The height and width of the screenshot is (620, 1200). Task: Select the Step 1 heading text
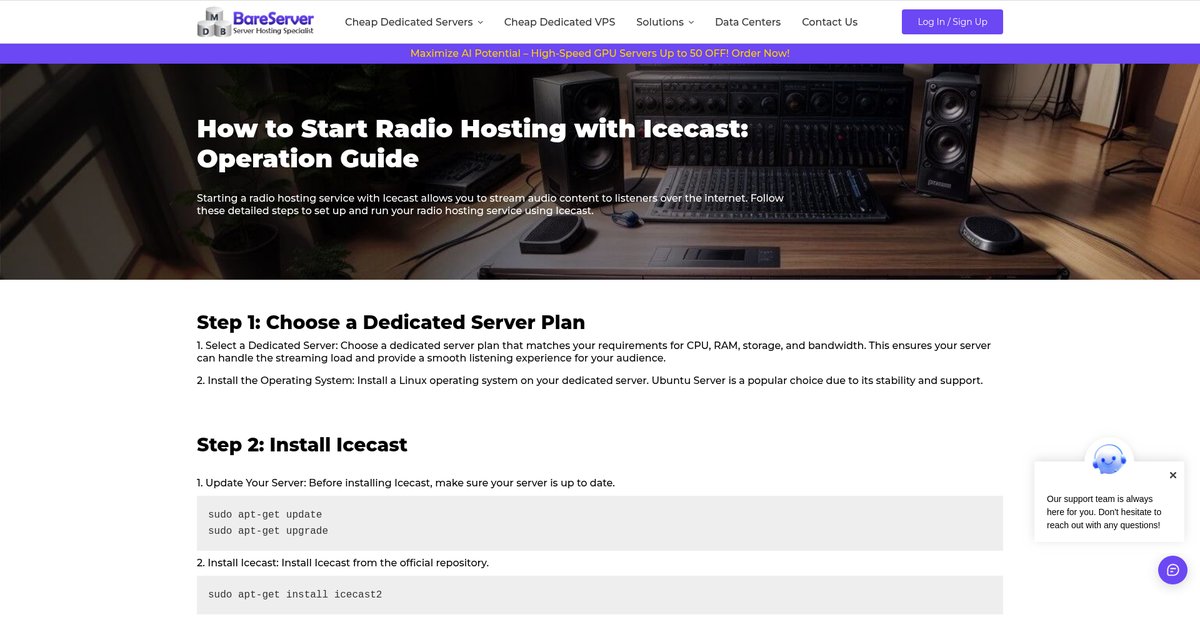coord(391,322)
